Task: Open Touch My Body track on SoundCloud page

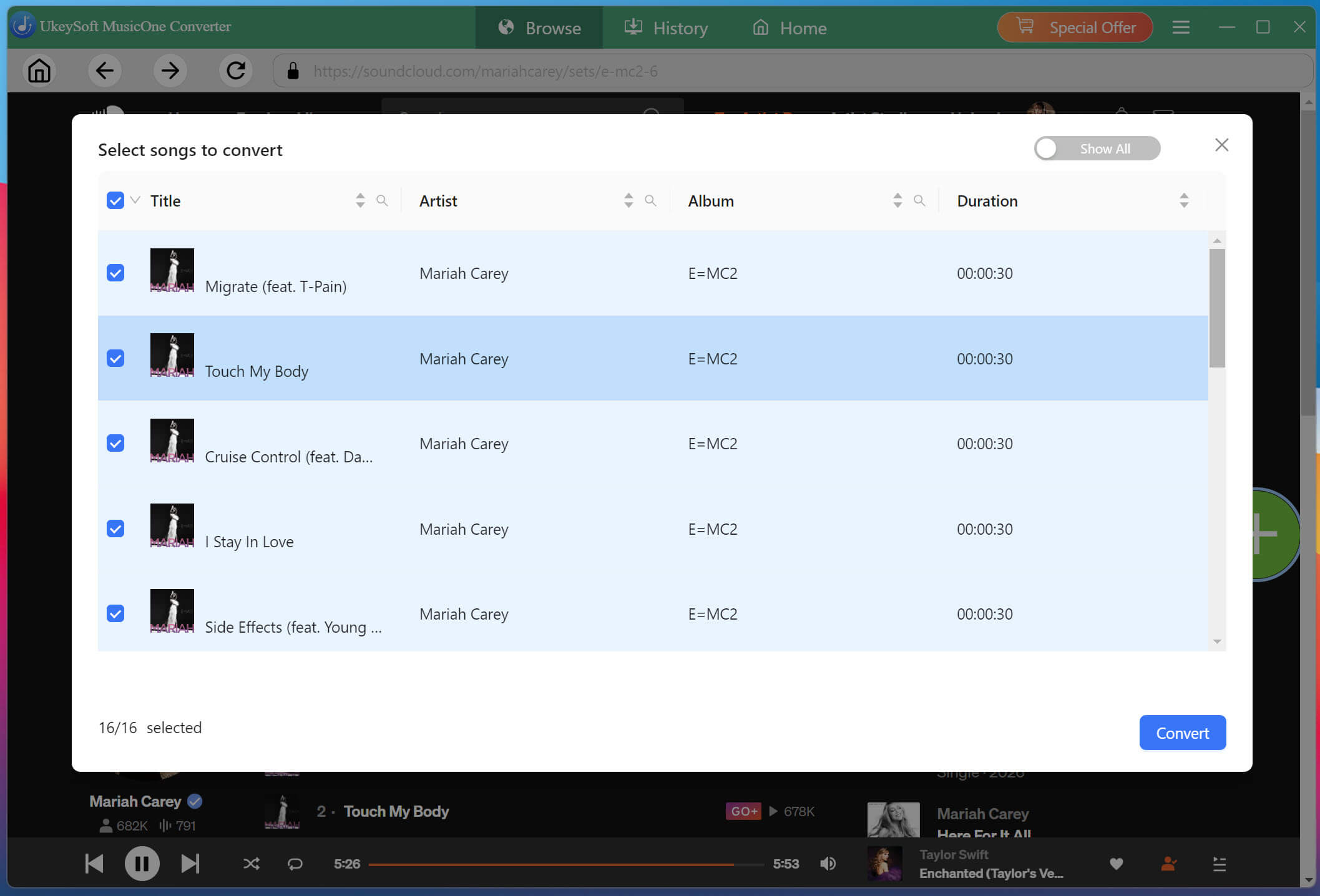Action: click(x=396, y=811)
